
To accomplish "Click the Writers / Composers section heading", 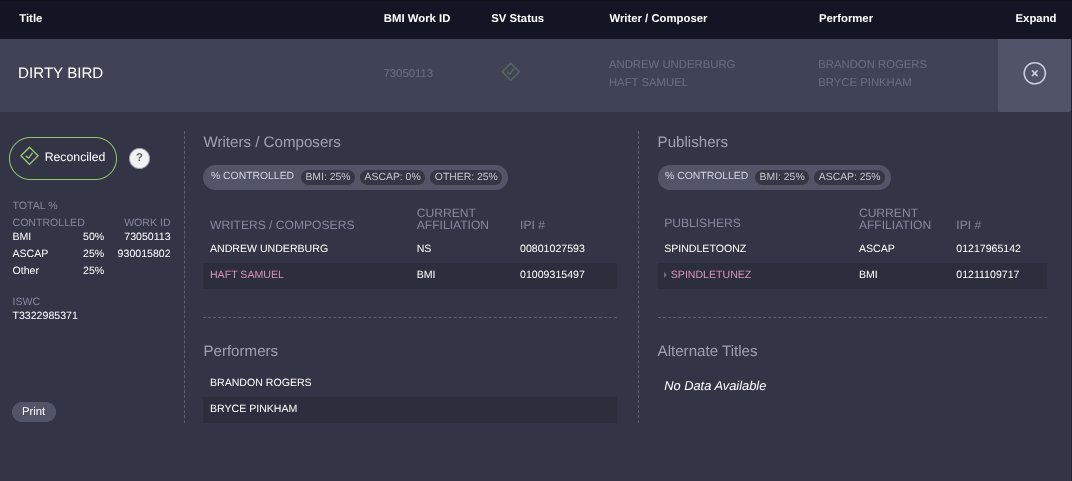I will [272, 142].
